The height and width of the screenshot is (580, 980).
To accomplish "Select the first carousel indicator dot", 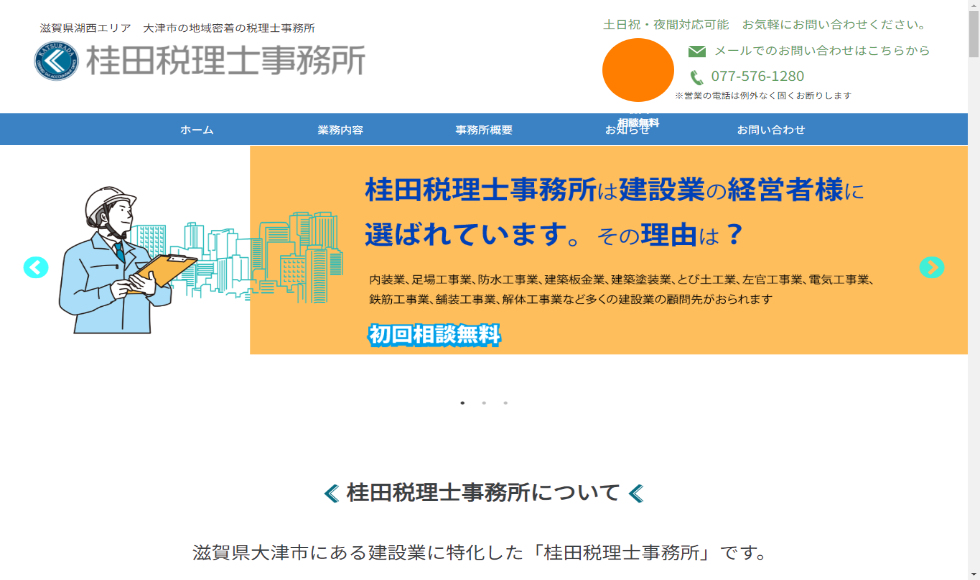I will pos(462,403).
